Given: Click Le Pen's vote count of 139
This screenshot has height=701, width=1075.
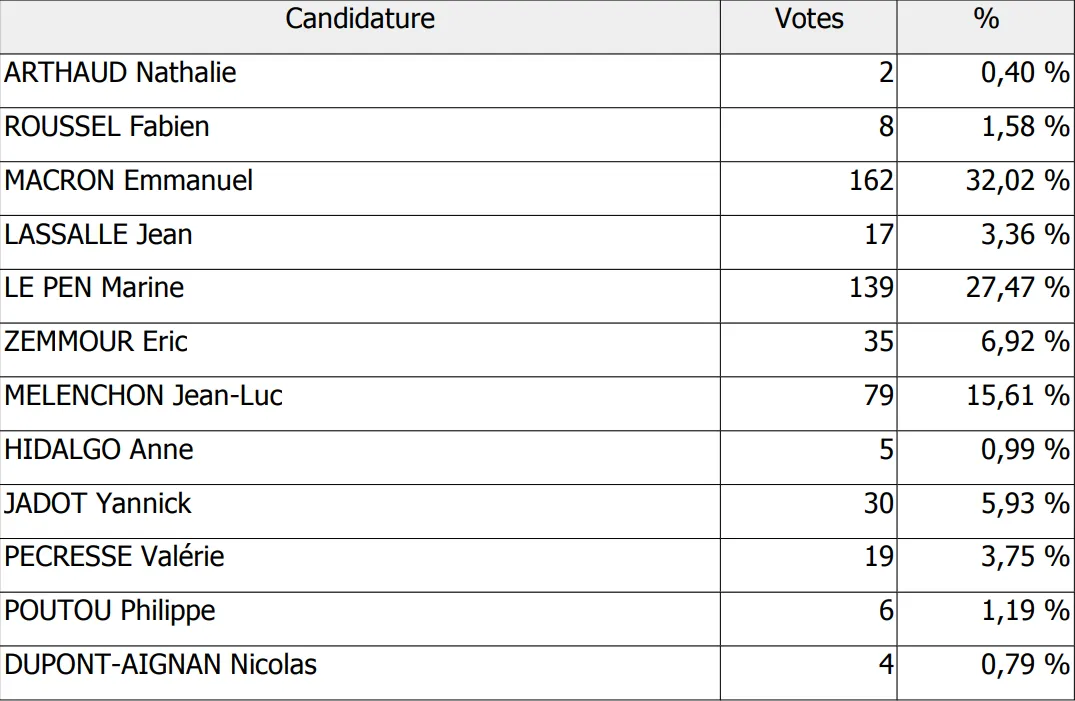Looking at the screenshot, I should coord(869,288).
